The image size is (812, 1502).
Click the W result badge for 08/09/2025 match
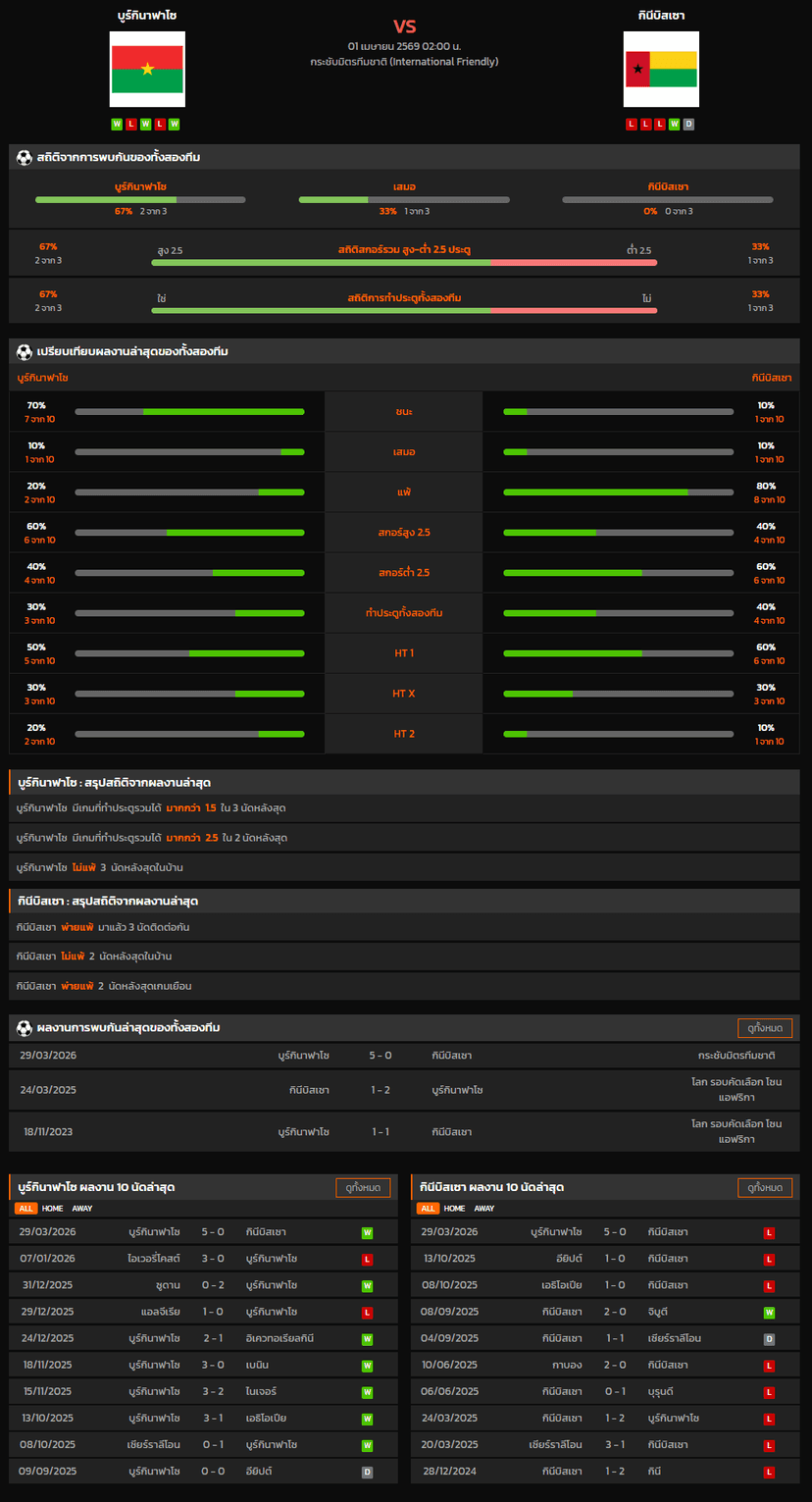pyautogui.click(x=769, y=1312)
